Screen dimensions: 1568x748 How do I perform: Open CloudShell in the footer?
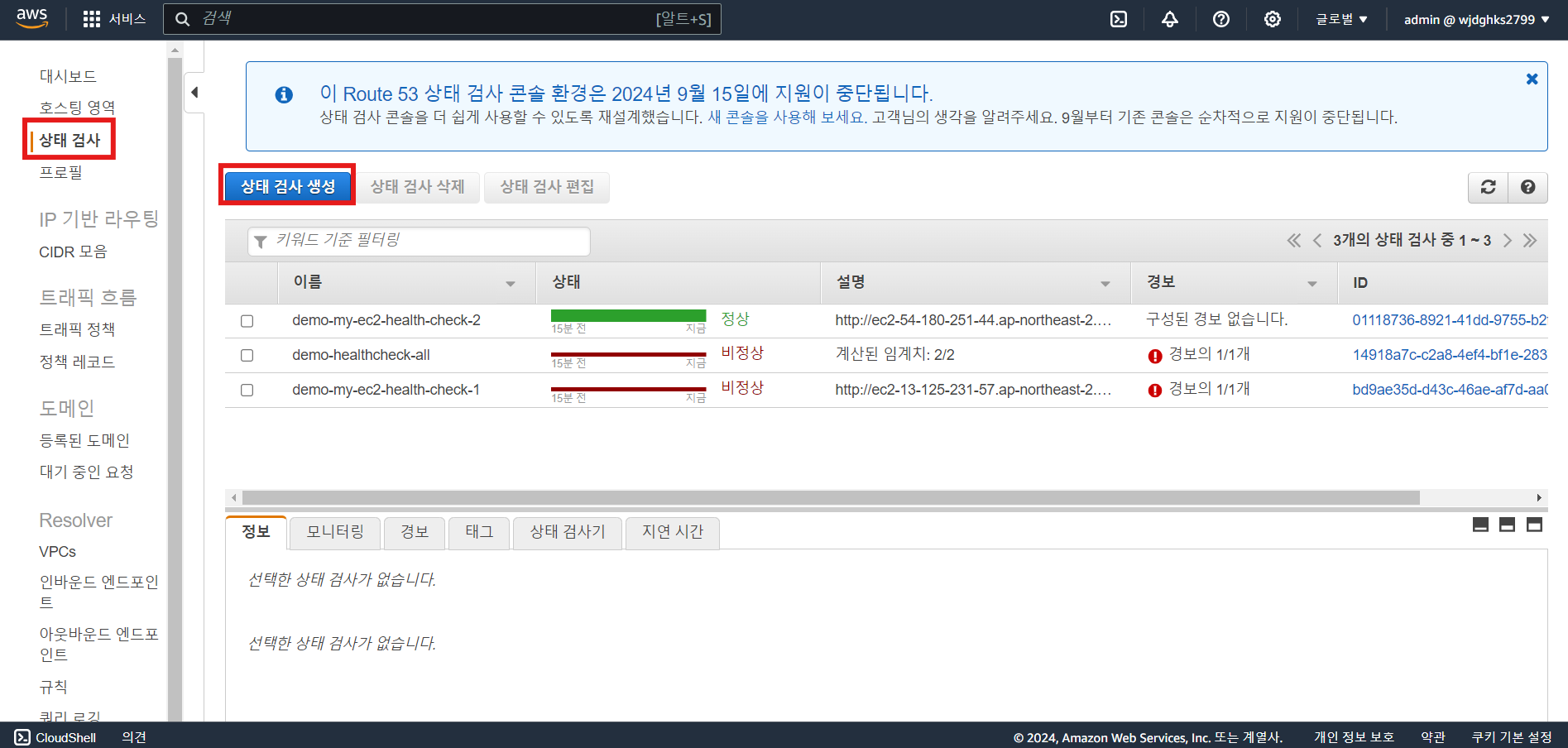(55, 737)
